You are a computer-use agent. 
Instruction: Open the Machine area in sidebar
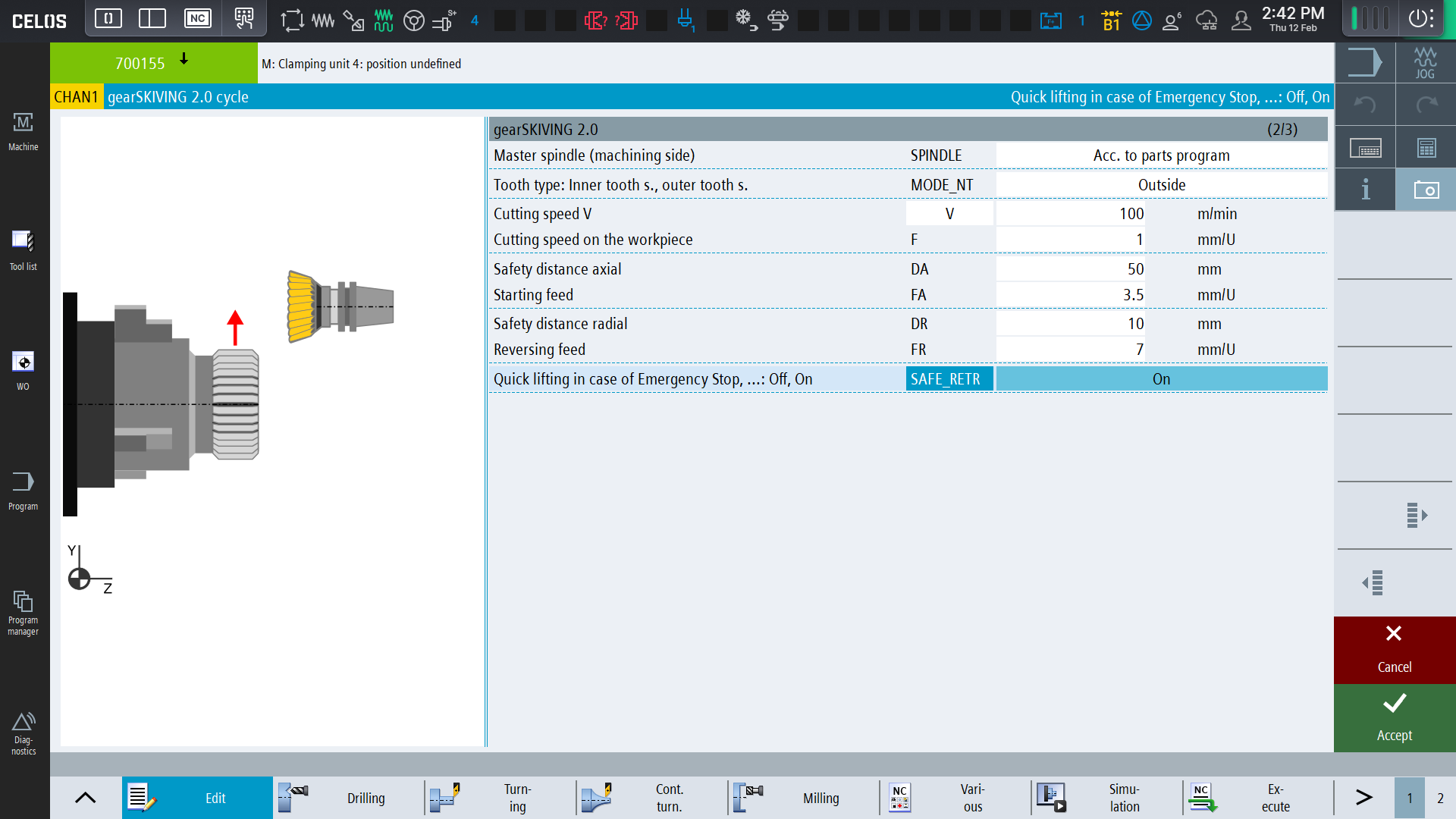[24, 131]
